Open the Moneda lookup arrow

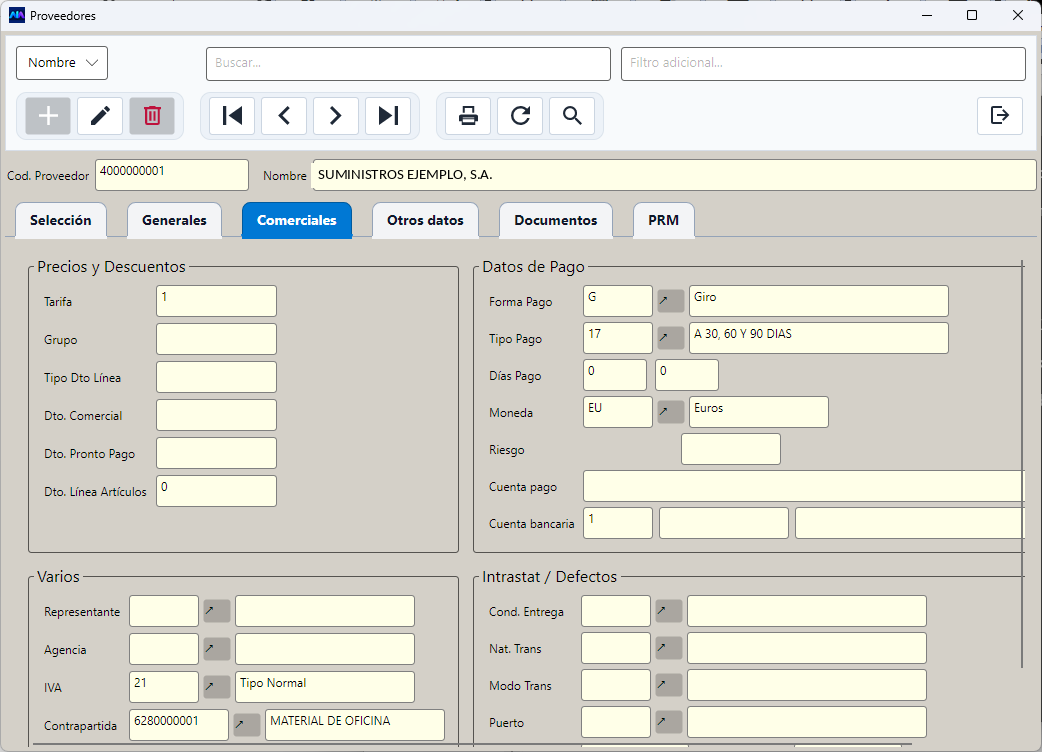[671, 412]
